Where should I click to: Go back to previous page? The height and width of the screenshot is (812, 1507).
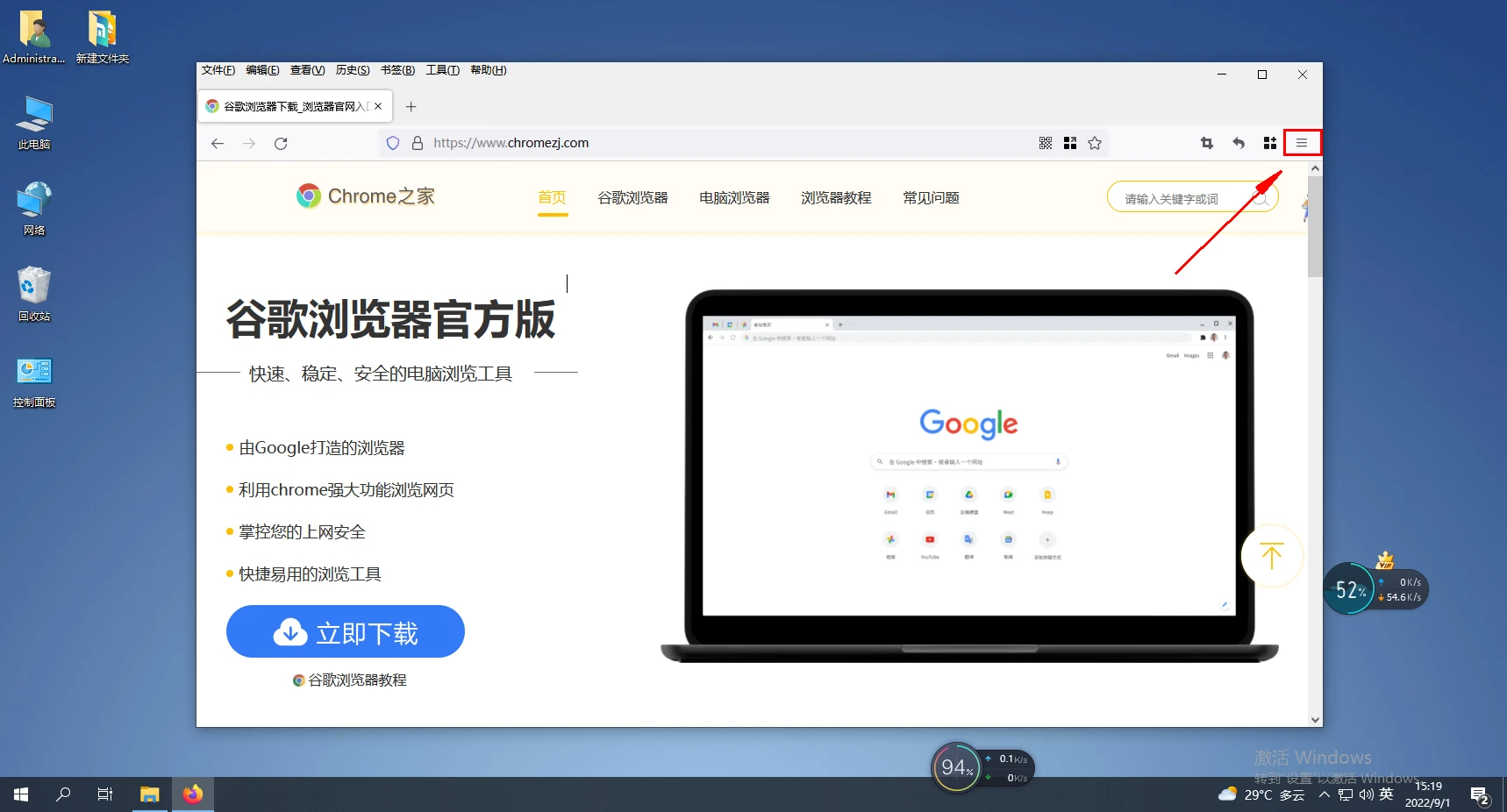pos(218,143)
